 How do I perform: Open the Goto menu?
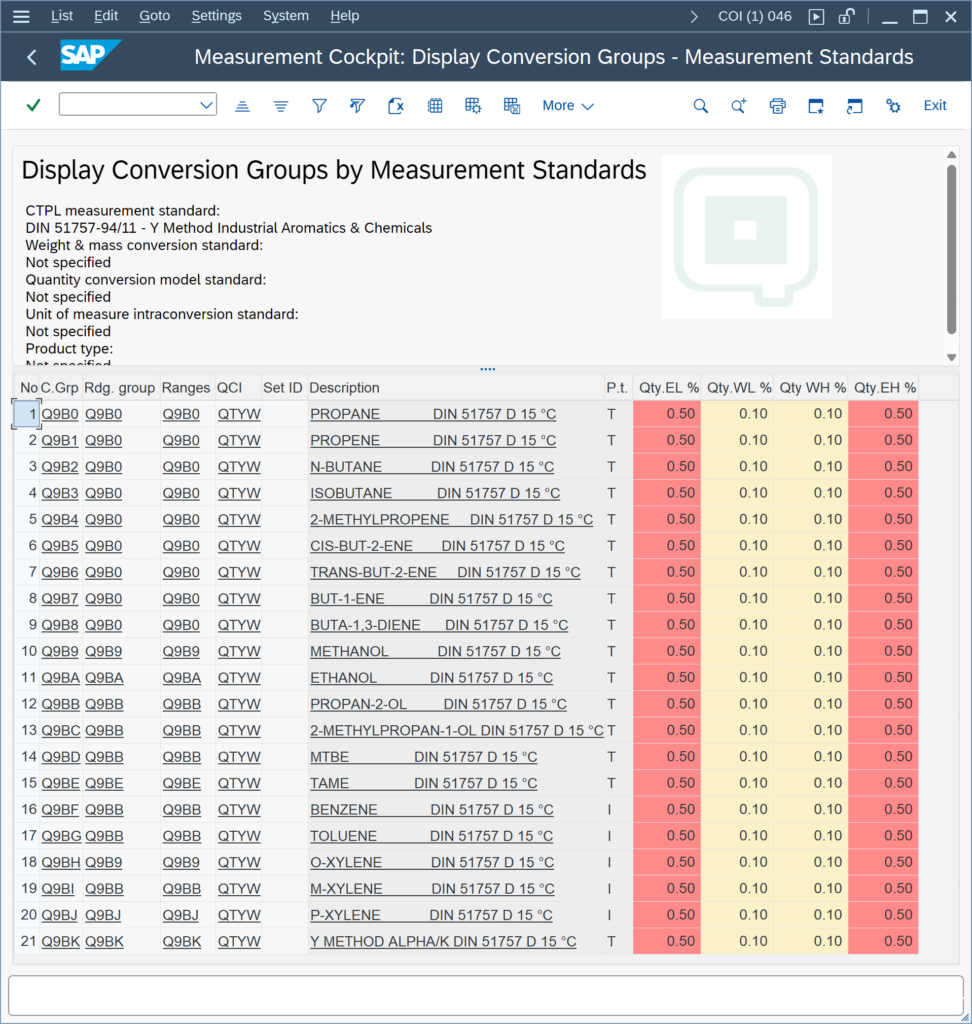[x=154, y=16]
